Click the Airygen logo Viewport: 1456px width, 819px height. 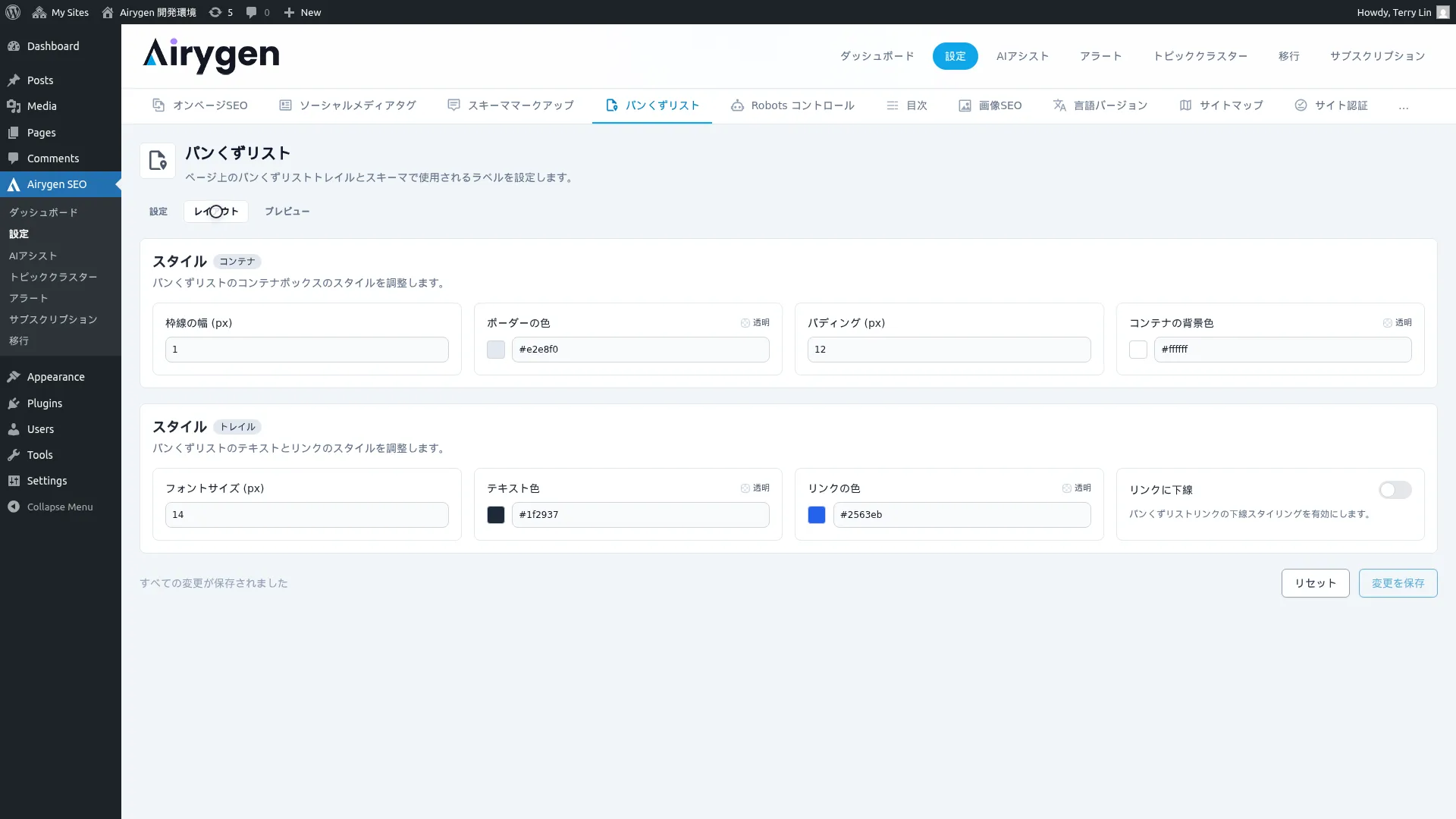[211, 55]
